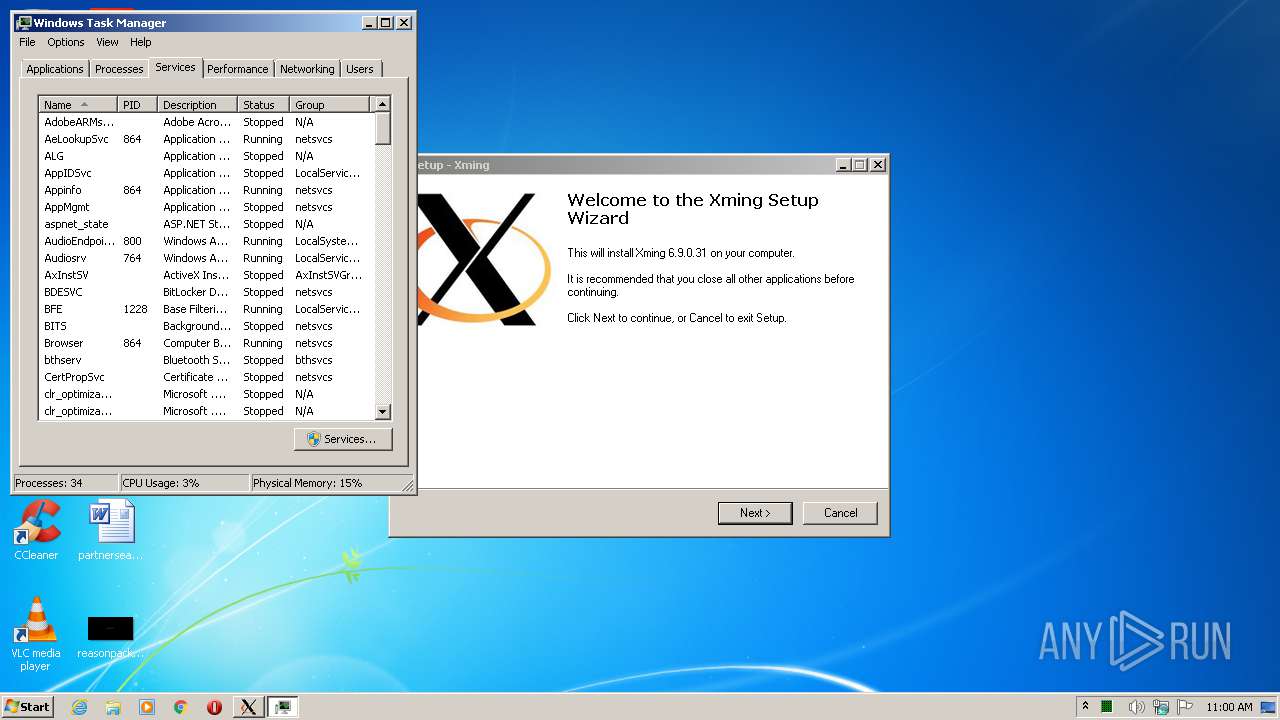Open the reasonpack desktop file

tap(110, 637)
